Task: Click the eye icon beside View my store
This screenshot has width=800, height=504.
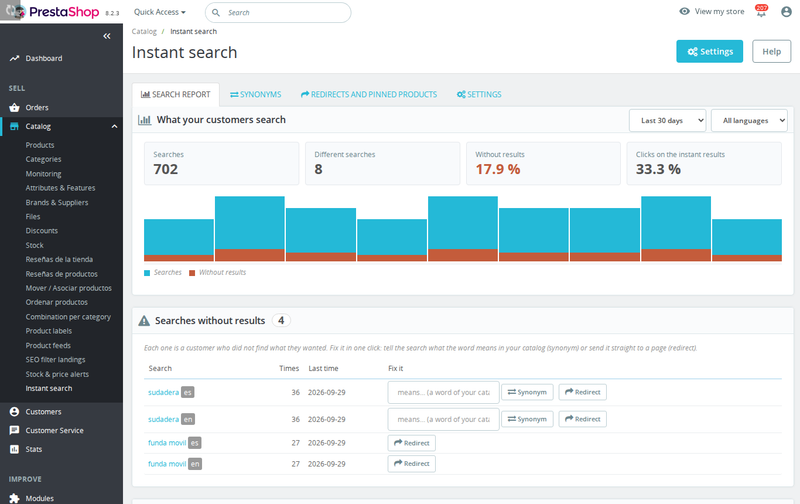Action: pos(684,11)
